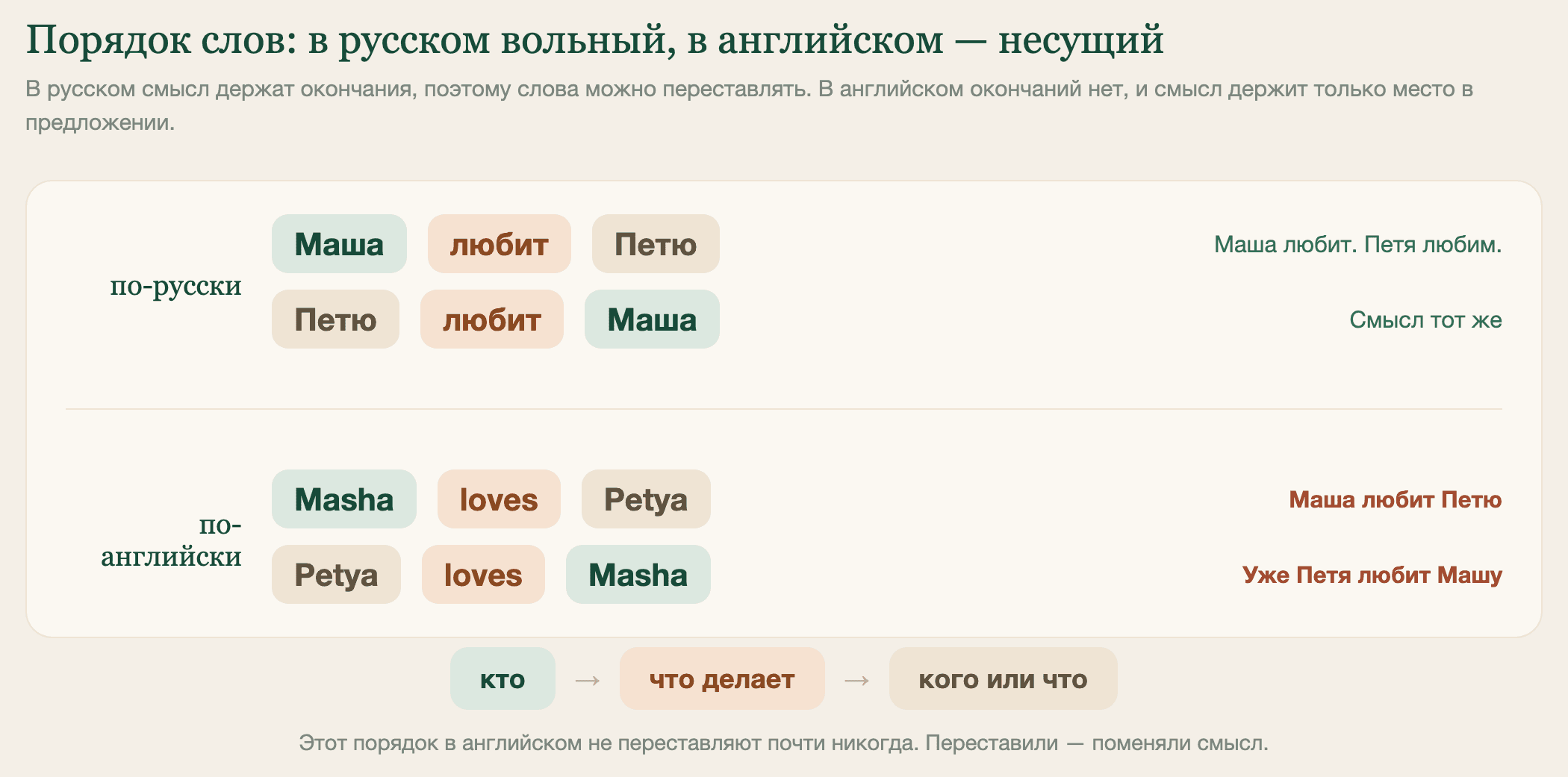The height and width of the screenshot is (777, 1568).
Task: Click 'Petya' chip ending first English row
Action: pos(646,499)
